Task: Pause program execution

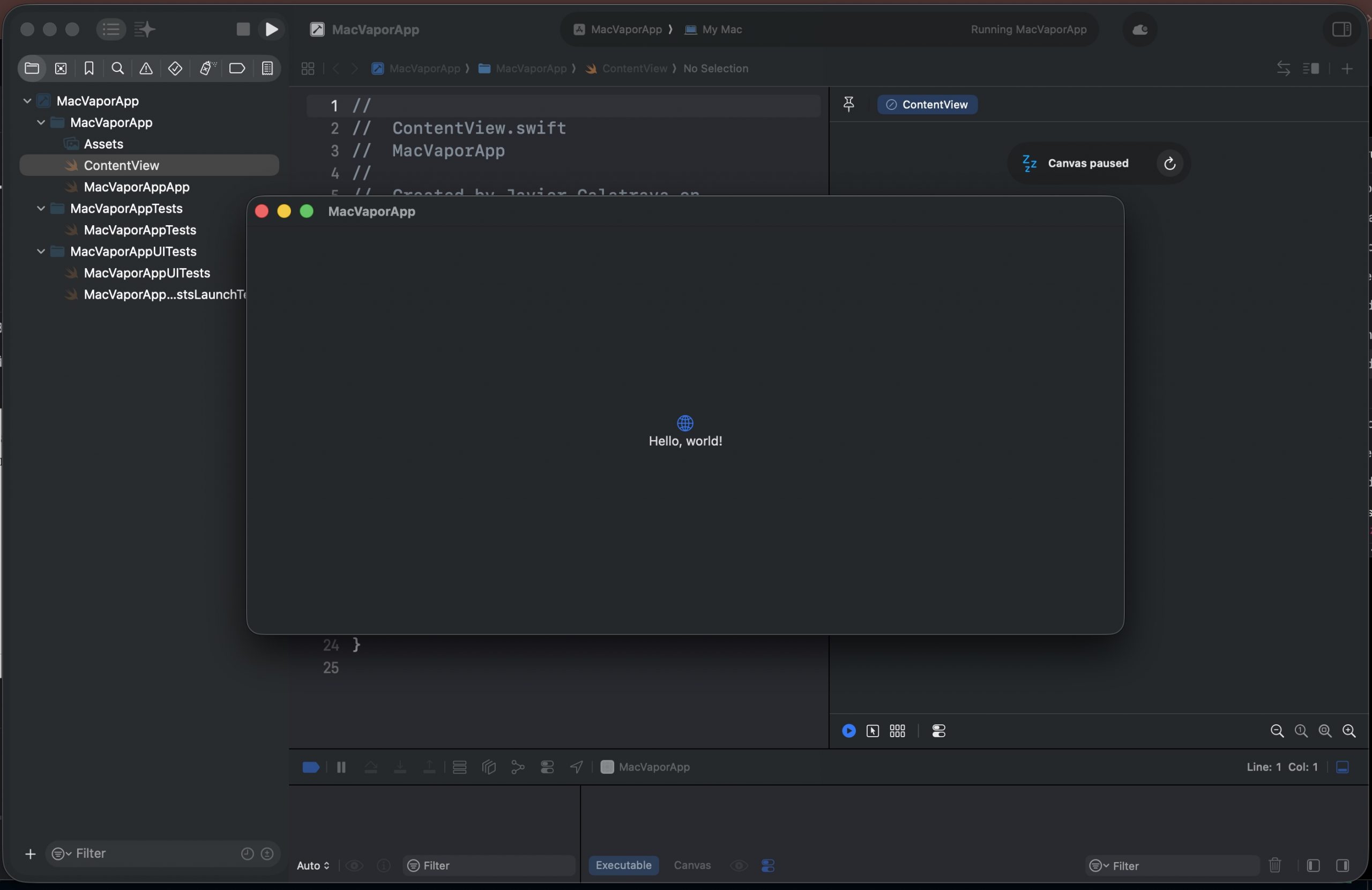Action: pyautogui.click(x=341, y=767)
